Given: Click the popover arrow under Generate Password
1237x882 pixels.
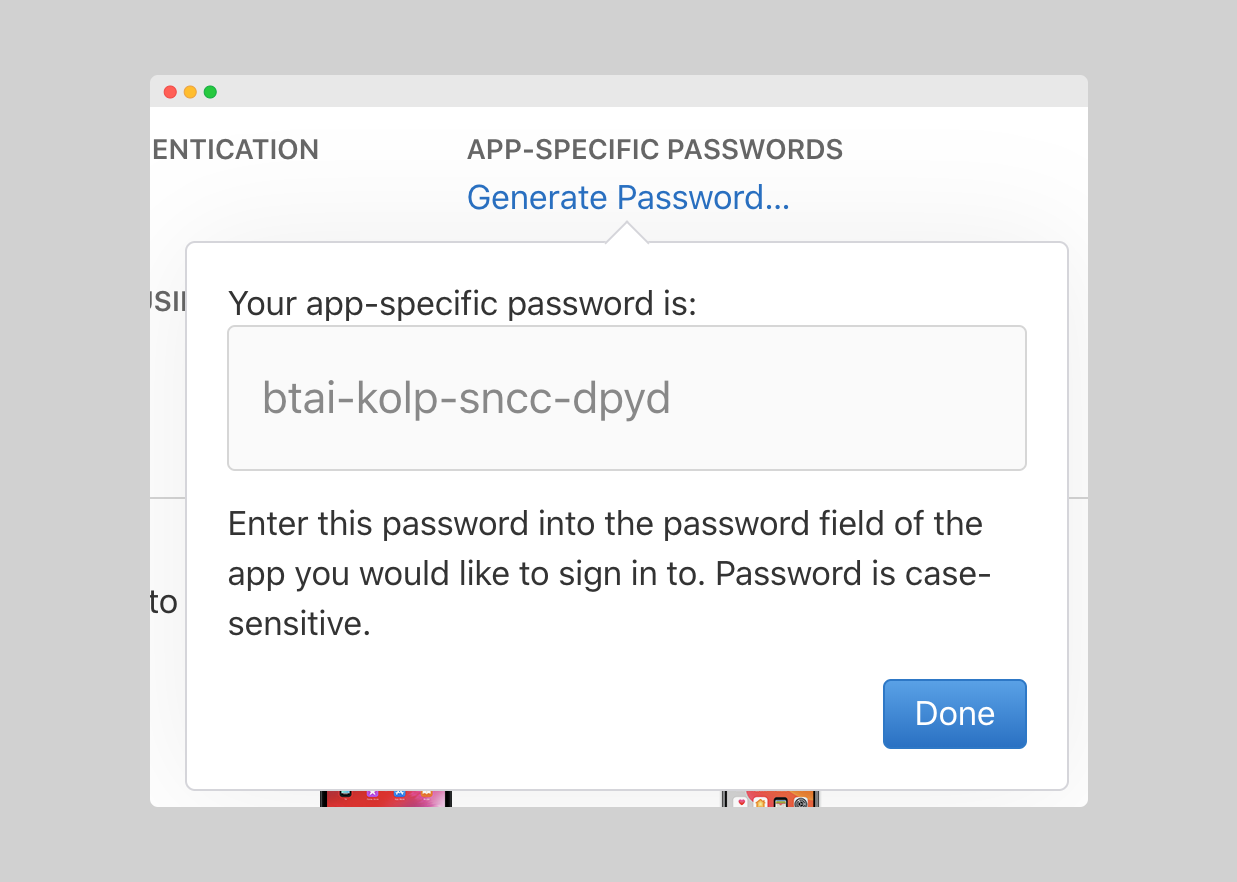Looking at the screenshot, I should (627, 233).
